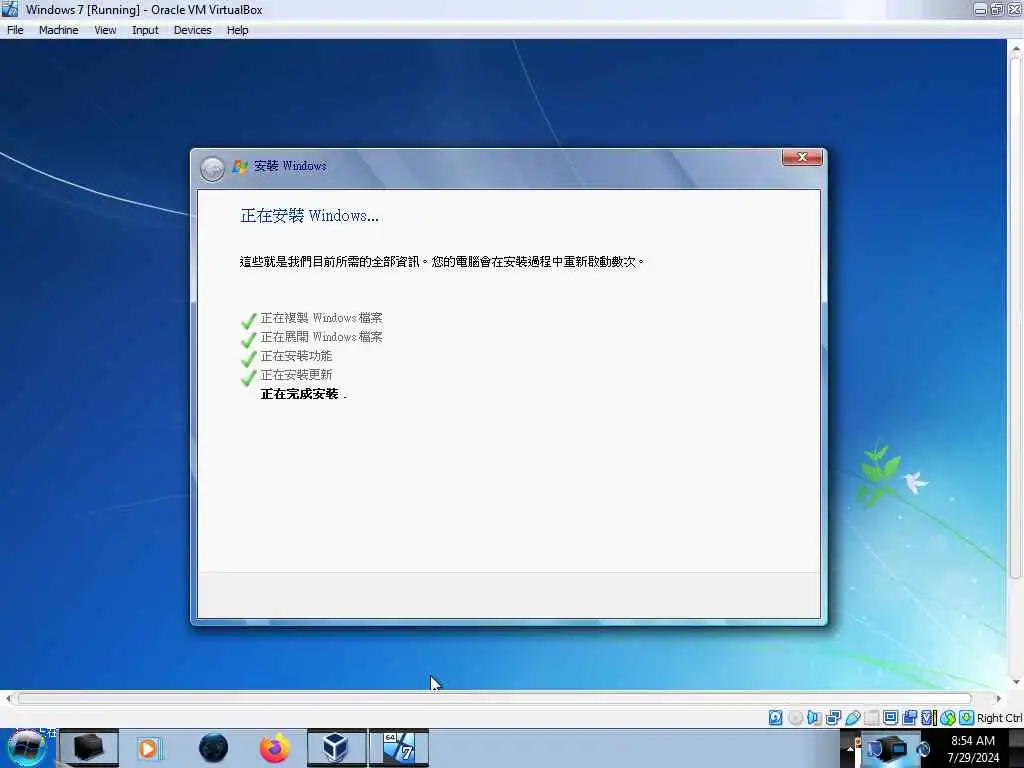Click the back arrow in Install Windows dialog

tap(212, 169)
